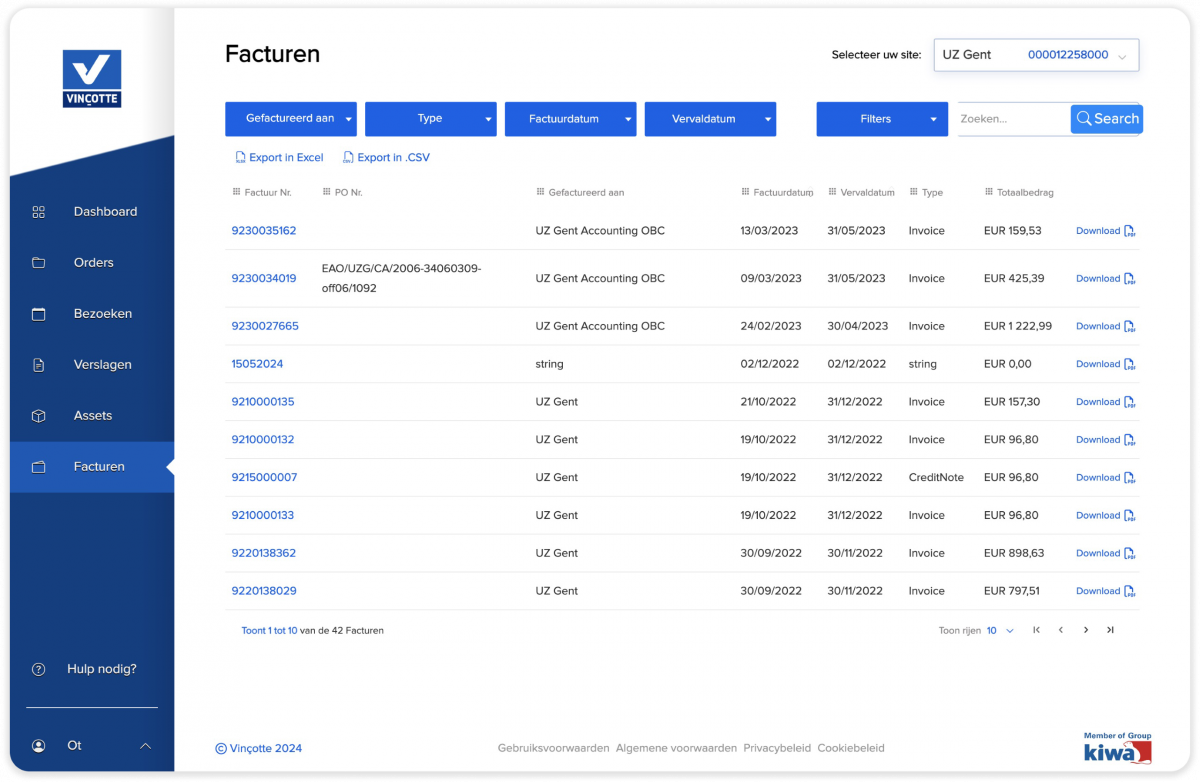Select the Assets cube icon
Viewport: 1200px width, 782px height.
[38, 415]
